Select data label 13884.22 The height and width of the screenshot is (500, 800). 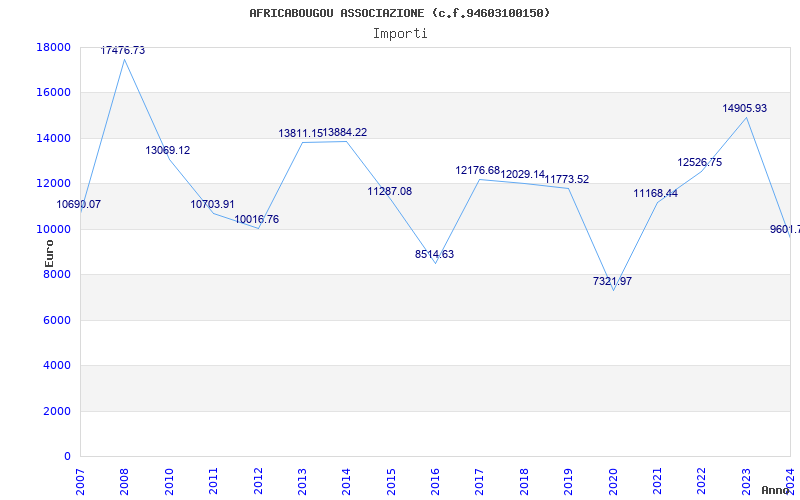click(345, 133)
